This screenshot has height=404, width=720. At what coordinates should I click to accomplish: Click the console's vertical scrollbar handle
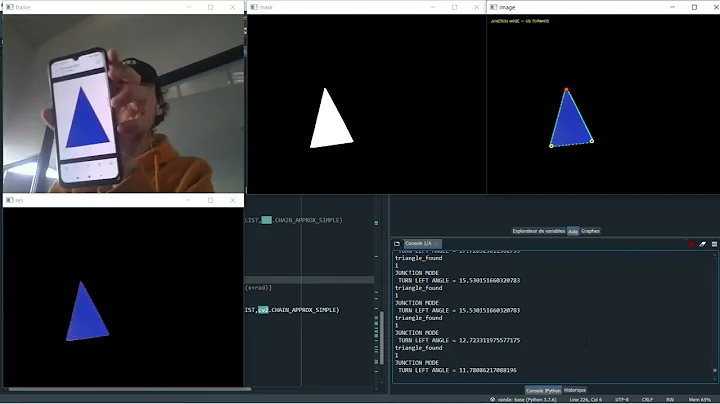tap(714, 370)
